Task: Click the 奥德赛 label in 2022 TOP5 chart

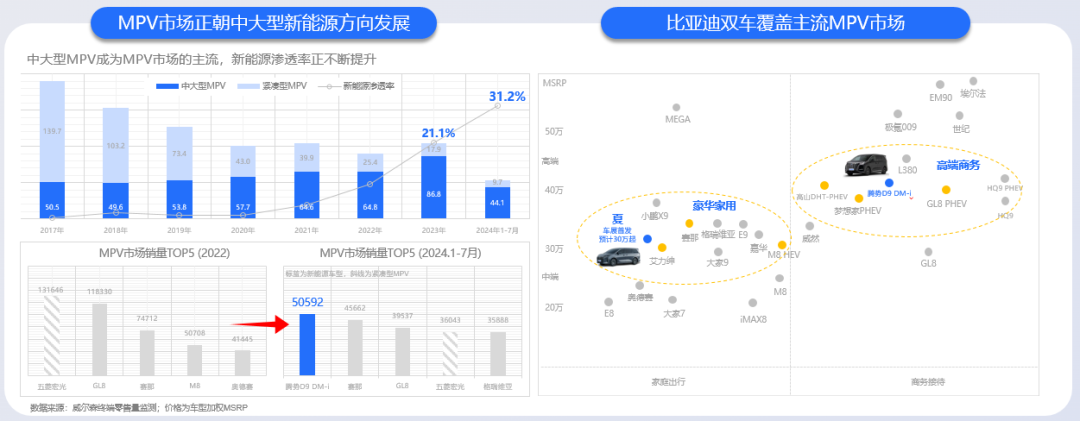Action: pos(242,387)
